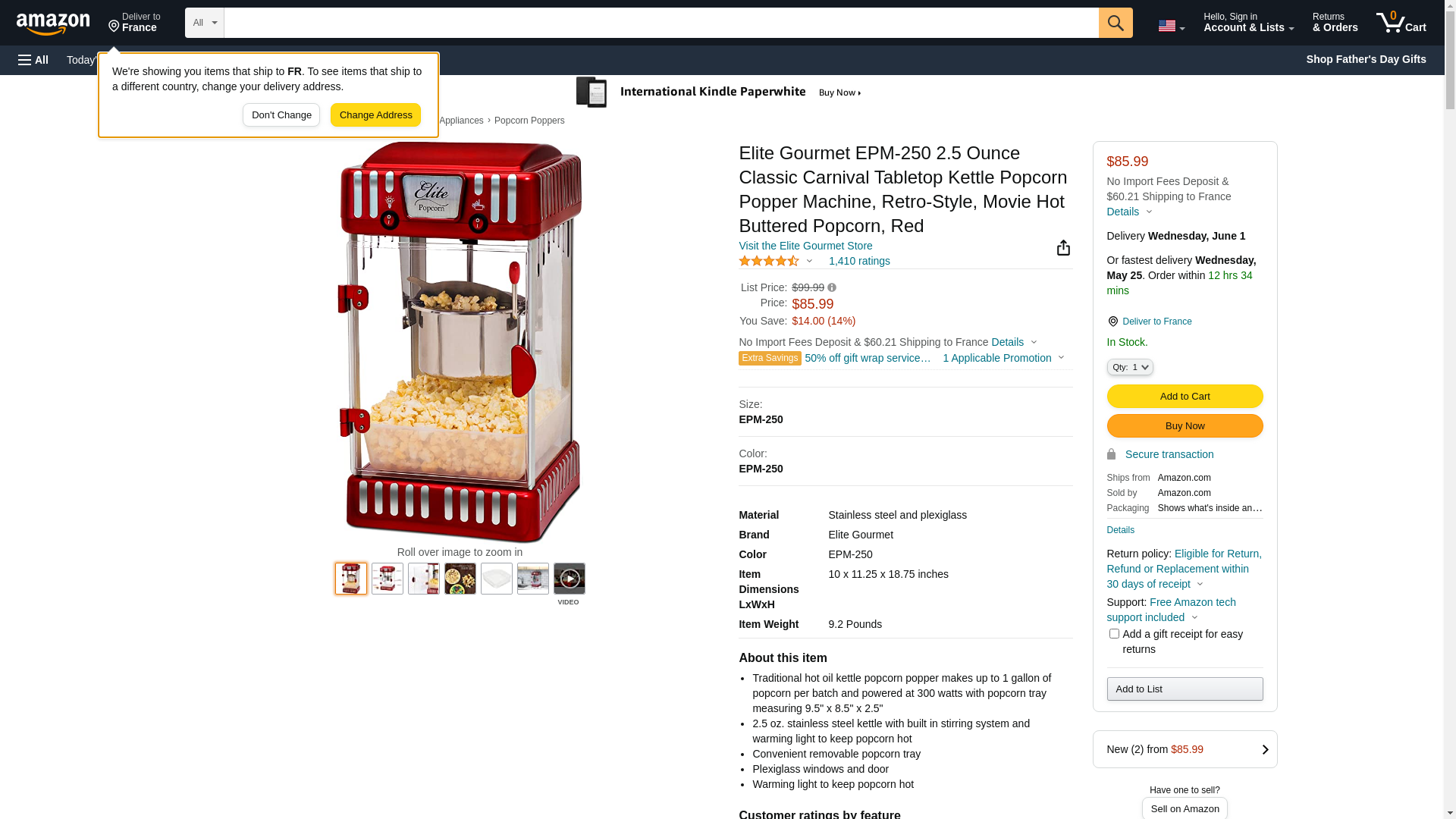Open the Account & Lists menu
This screenshot has height=819, width=1456.
(1248, 23)
